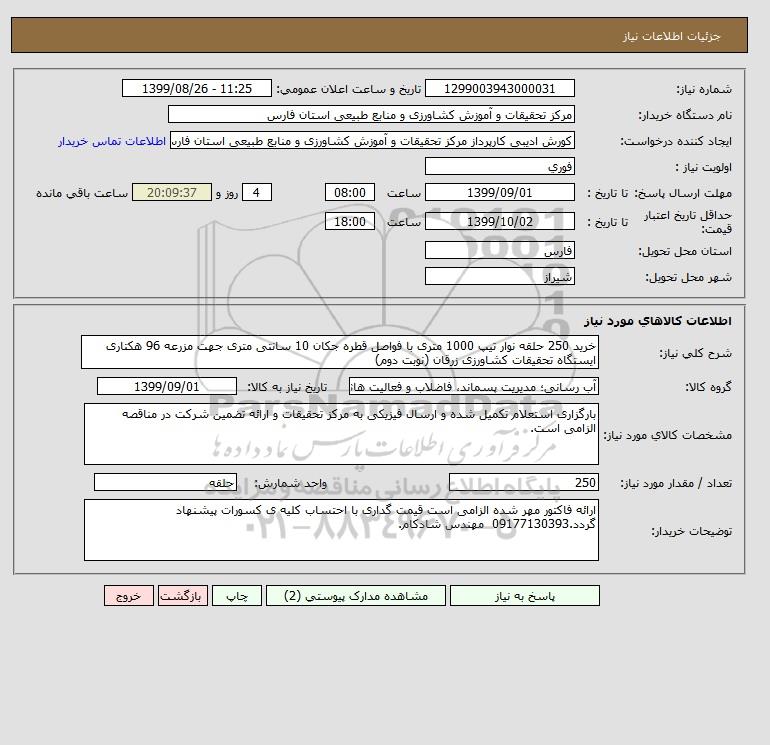This screenshot has width=770, height=745.
Task: Click the buyer organization name field
Action: (x=371, y=114)
